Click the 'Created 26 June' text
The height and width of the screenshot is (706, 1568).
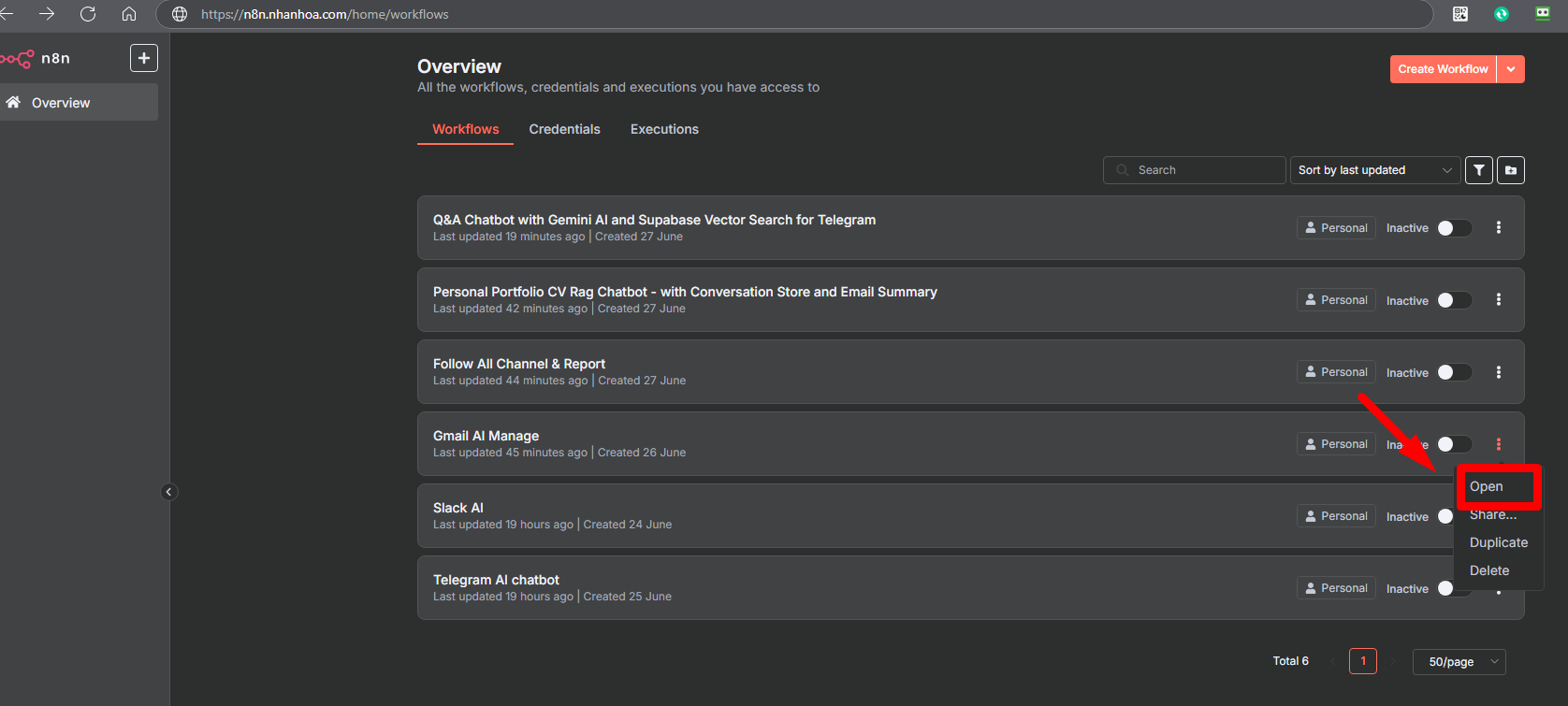tap(642, 453)
